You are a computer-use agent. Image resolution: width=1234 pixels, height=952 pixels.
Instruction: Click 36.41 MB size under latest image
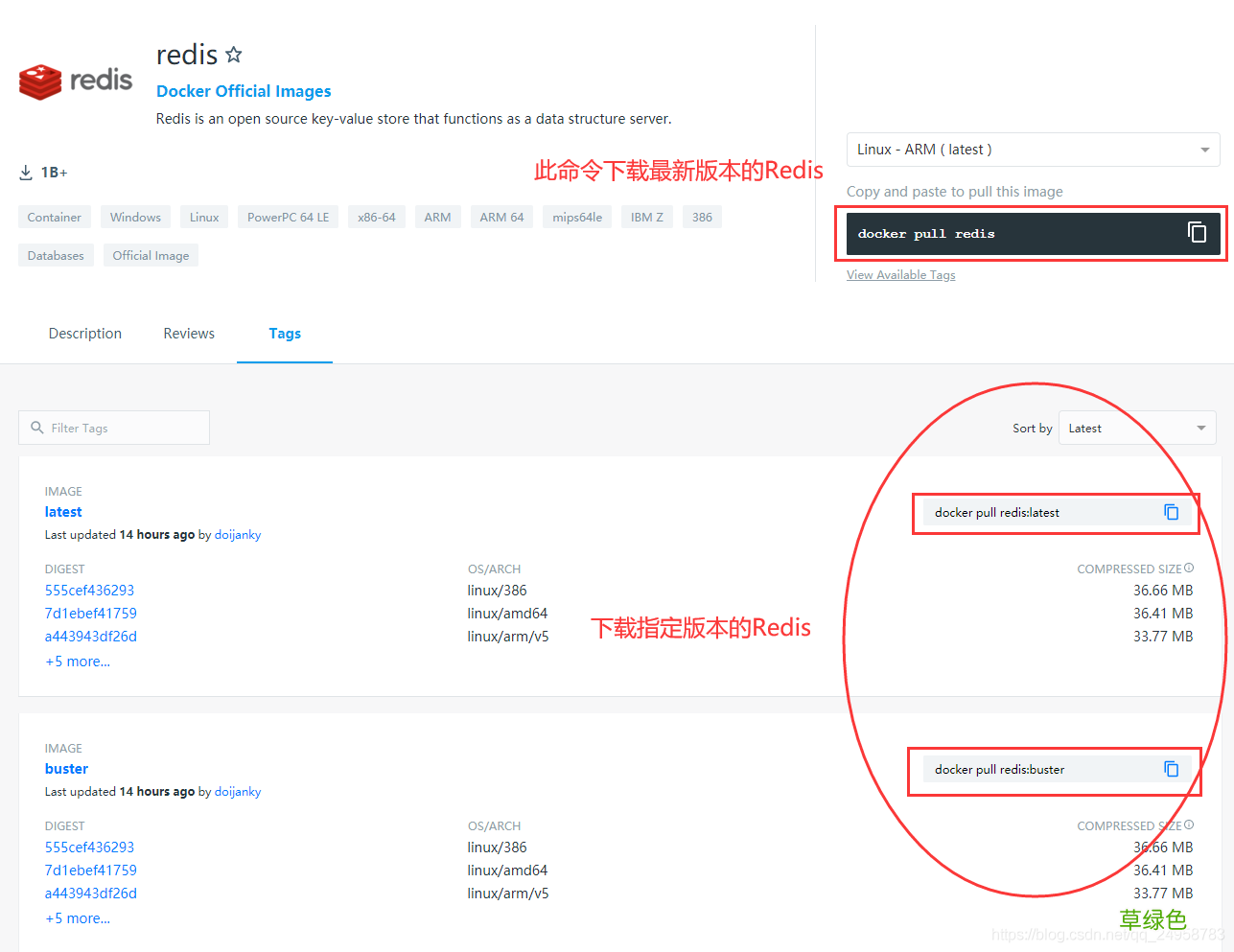tap(1163, 614)
